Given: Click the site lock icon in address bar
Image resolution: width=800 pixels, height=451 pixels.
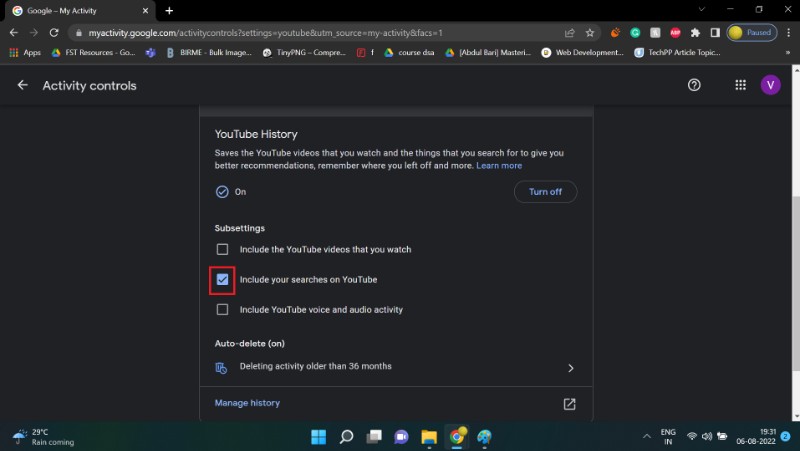Looking at the screenshot, I should click(79, 33).
